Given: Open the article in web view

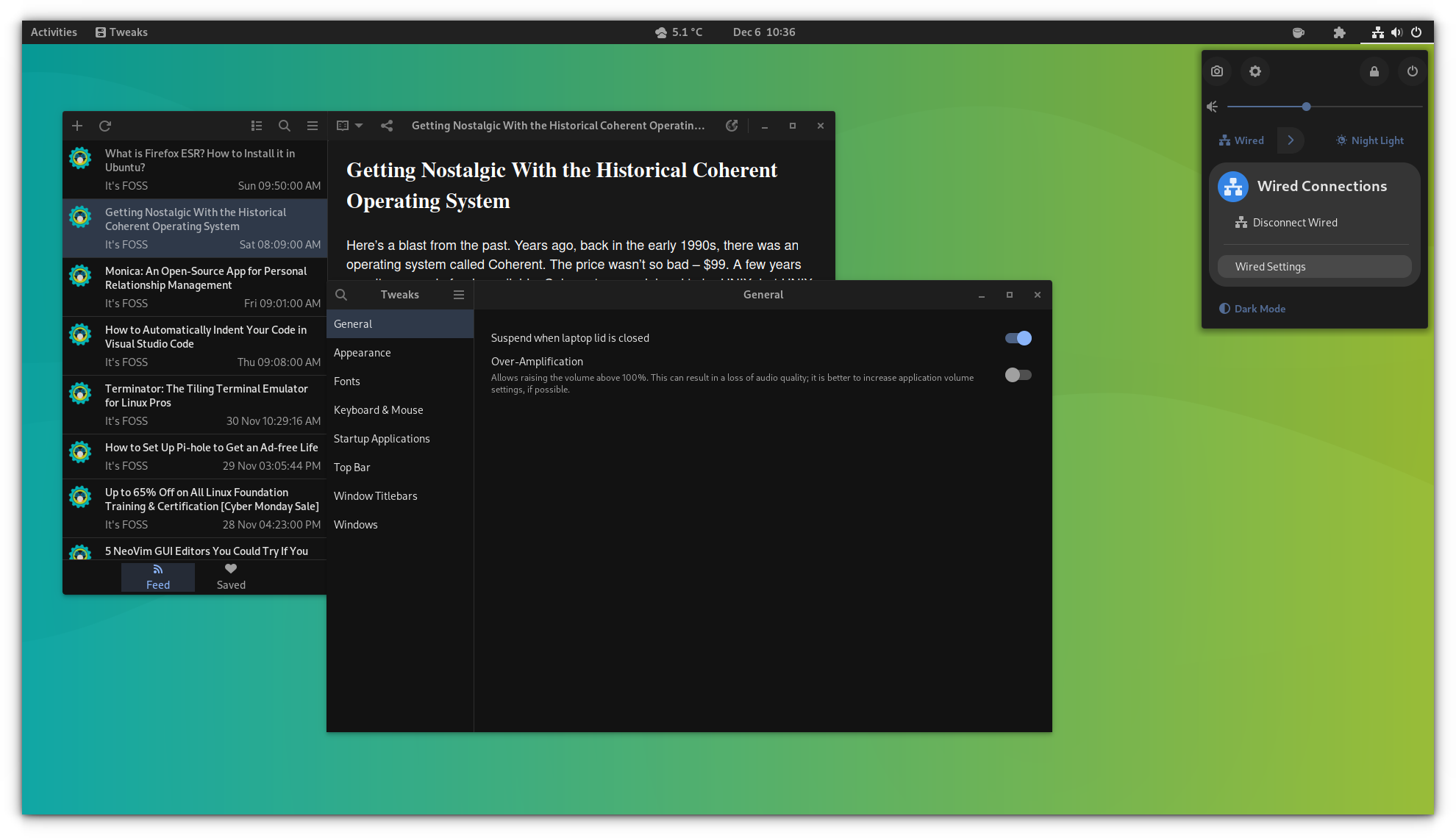Looking at the screenshot, I should [x=731, y=126].
